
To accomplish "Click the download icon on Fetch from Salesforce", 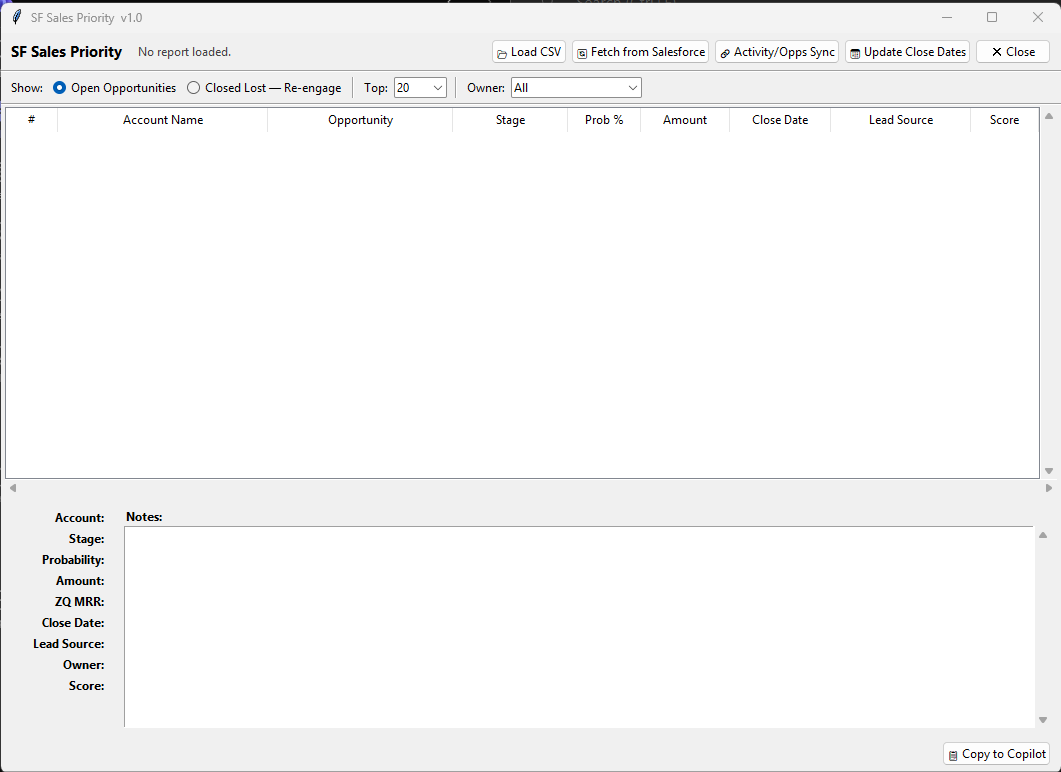I will [x=583, y=51].
